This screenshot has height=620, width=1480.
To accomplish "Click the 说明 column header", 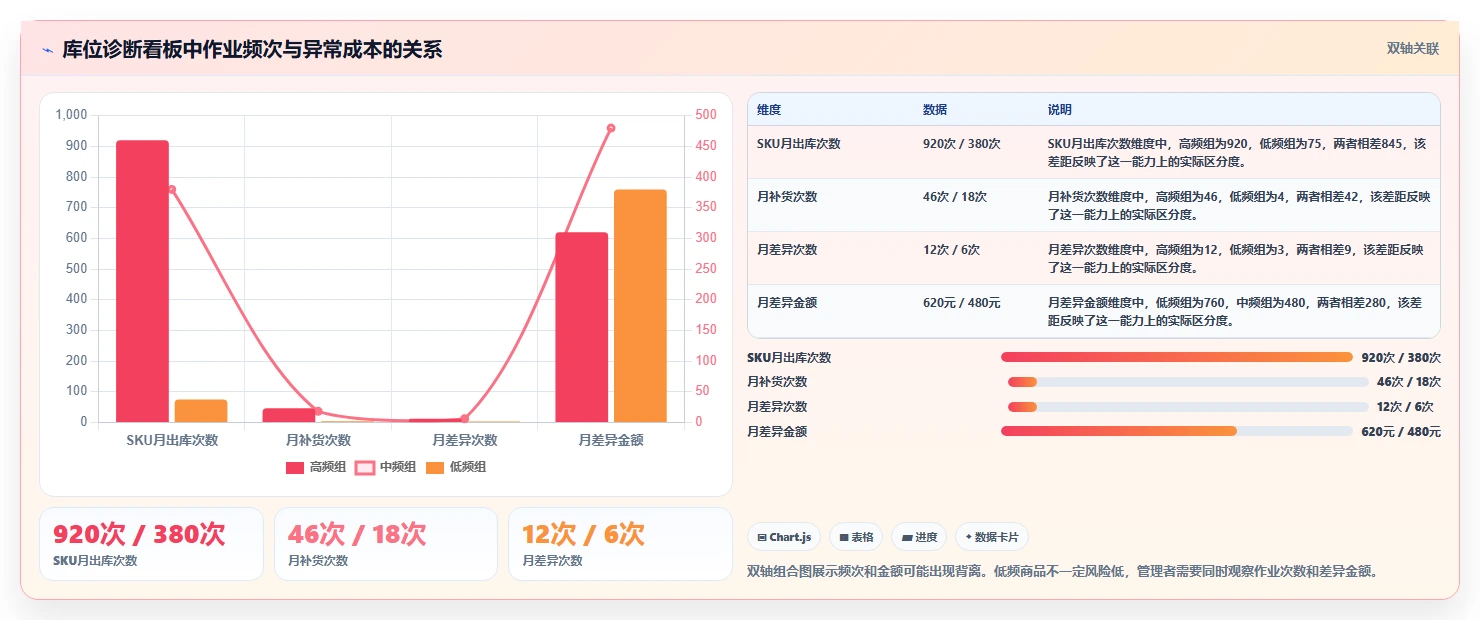I will tap(1060, 109).
